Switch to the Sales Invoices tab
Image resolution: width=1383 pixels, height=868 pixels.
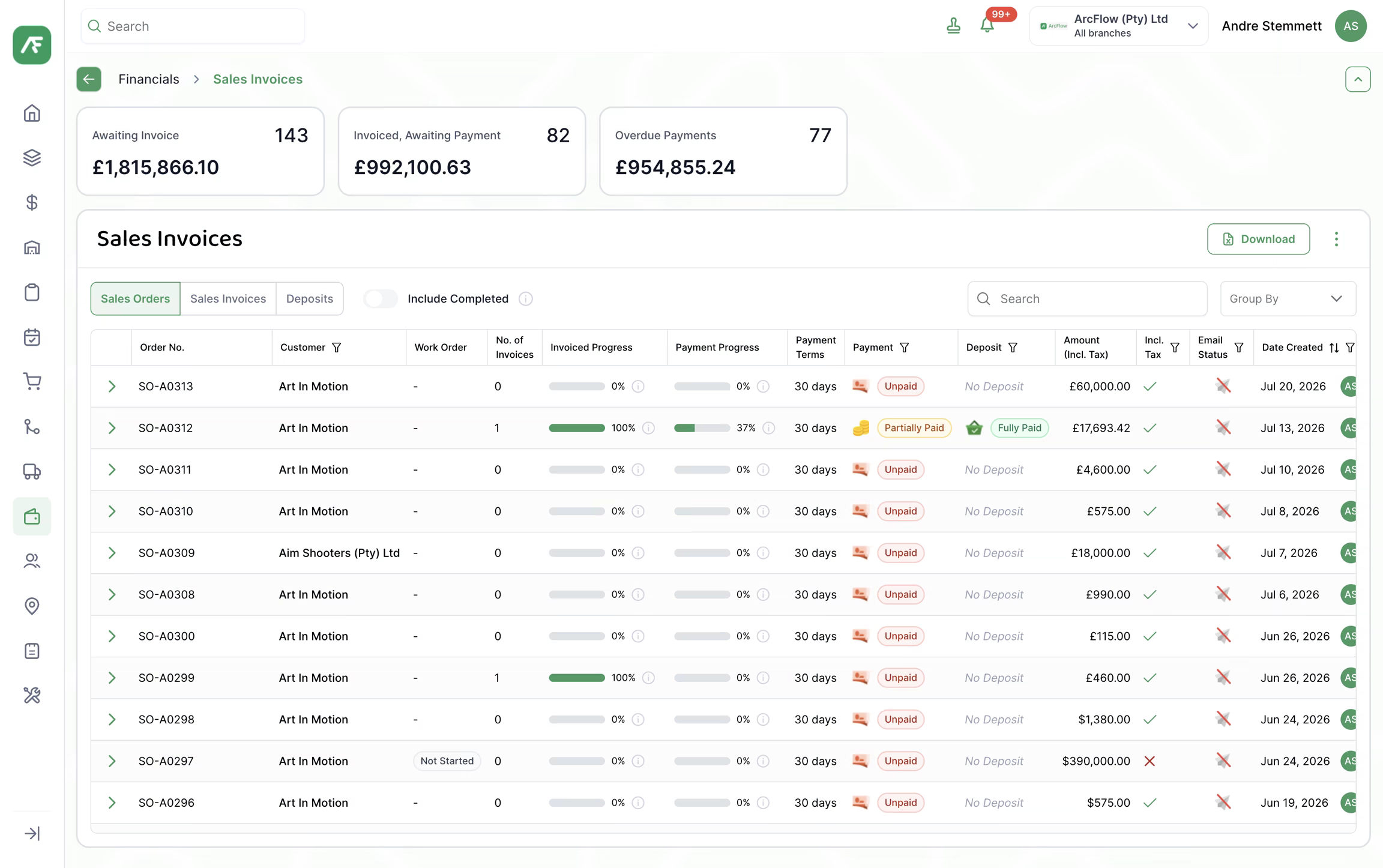tap(228, 299)
